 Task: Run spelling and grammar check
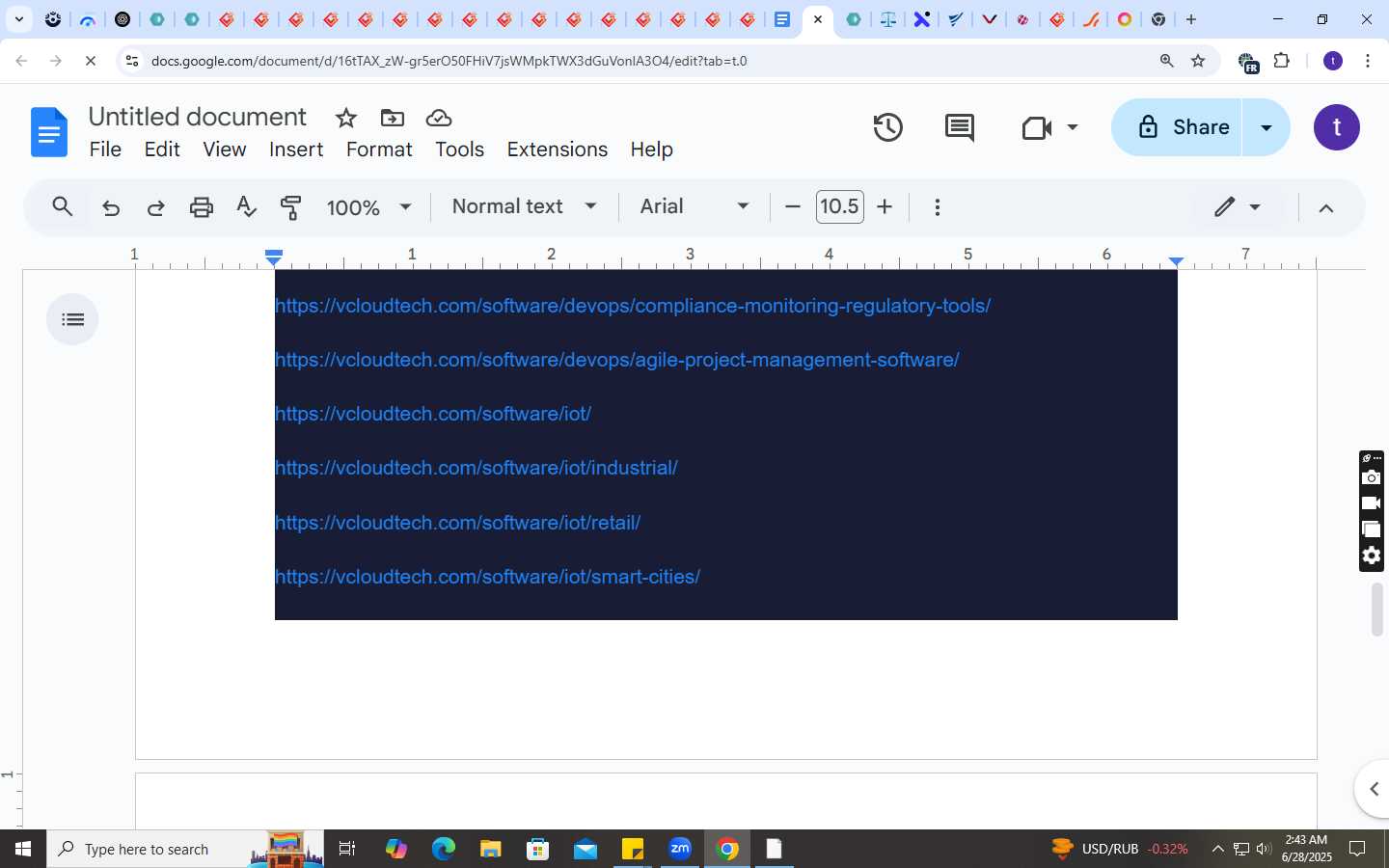pos(247,207)
